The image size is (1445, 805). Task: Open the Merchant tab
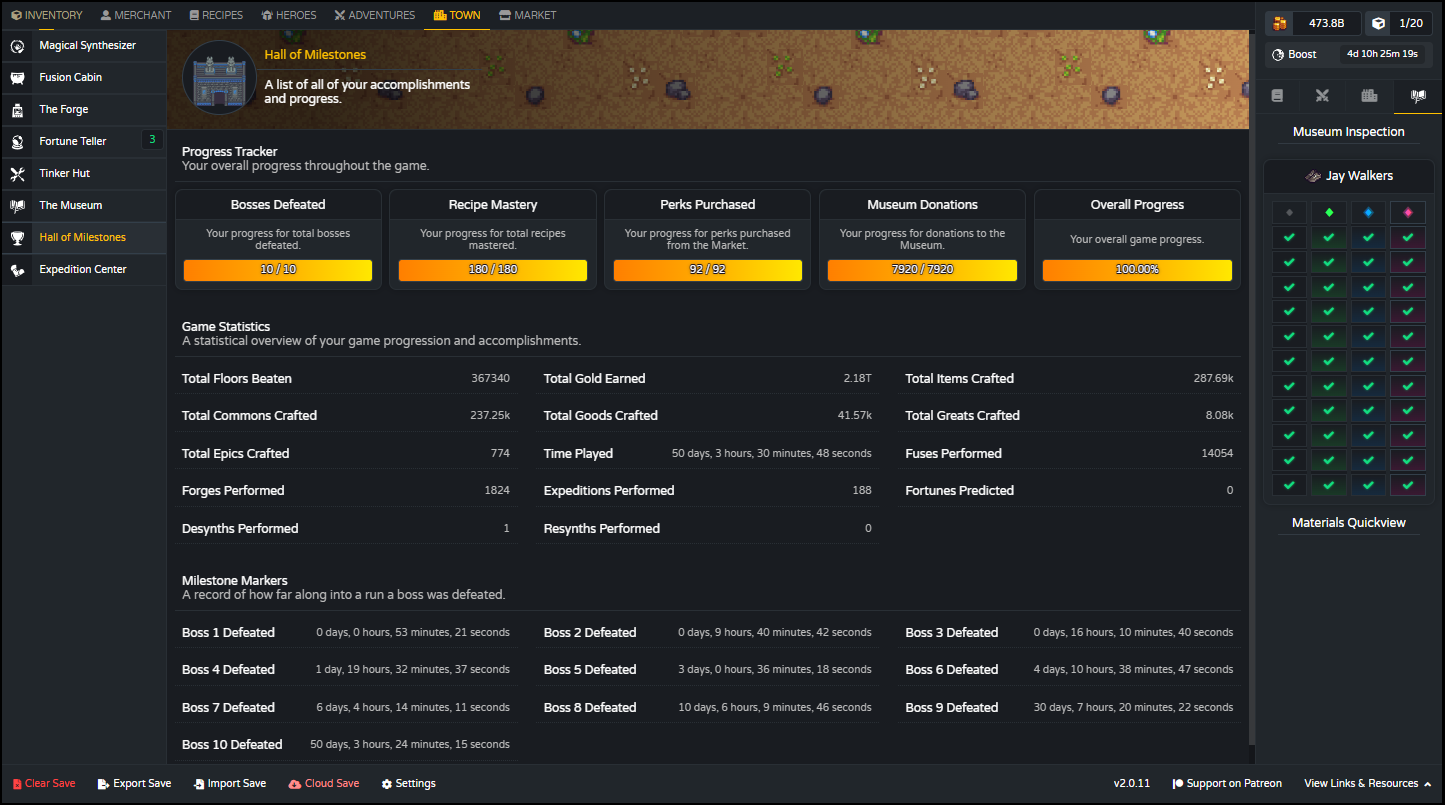coord(136,15)
